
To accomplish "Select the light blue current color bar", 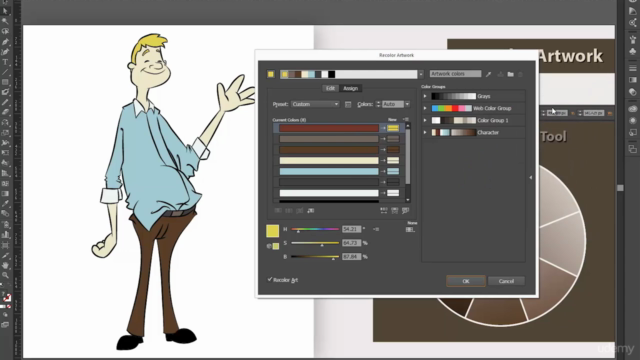I will pos(329,171).
